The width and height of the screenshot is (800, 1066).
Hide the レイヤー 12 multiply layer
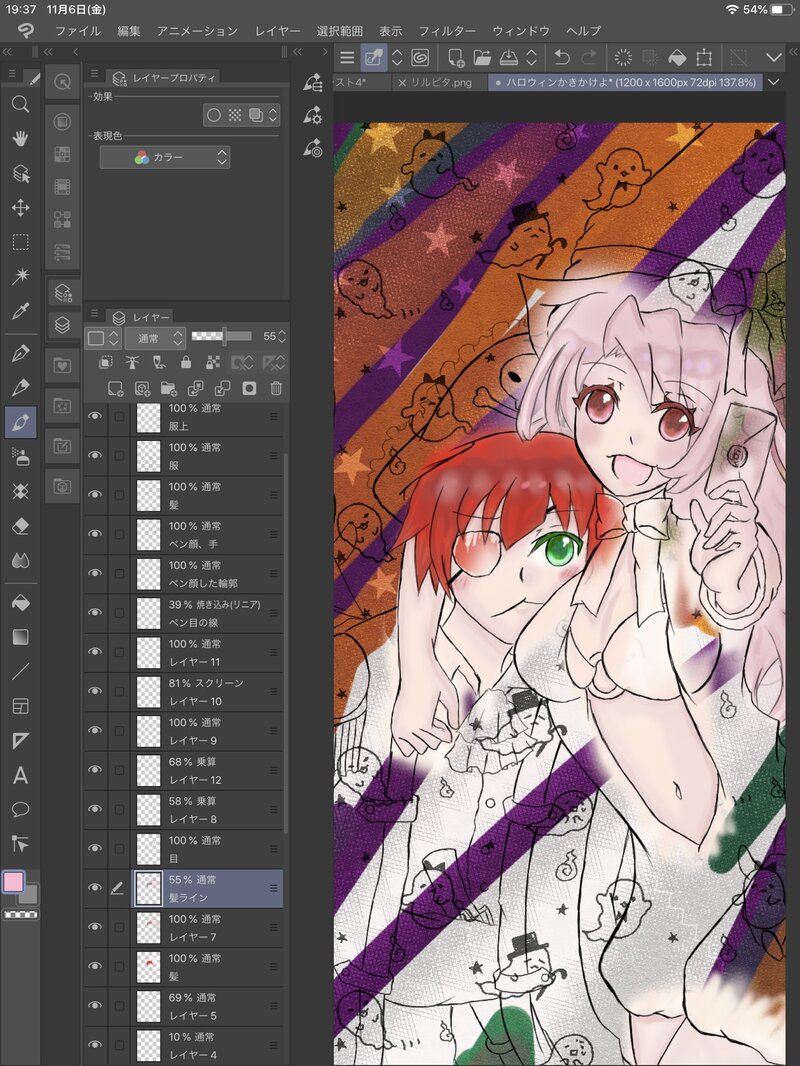95,770
